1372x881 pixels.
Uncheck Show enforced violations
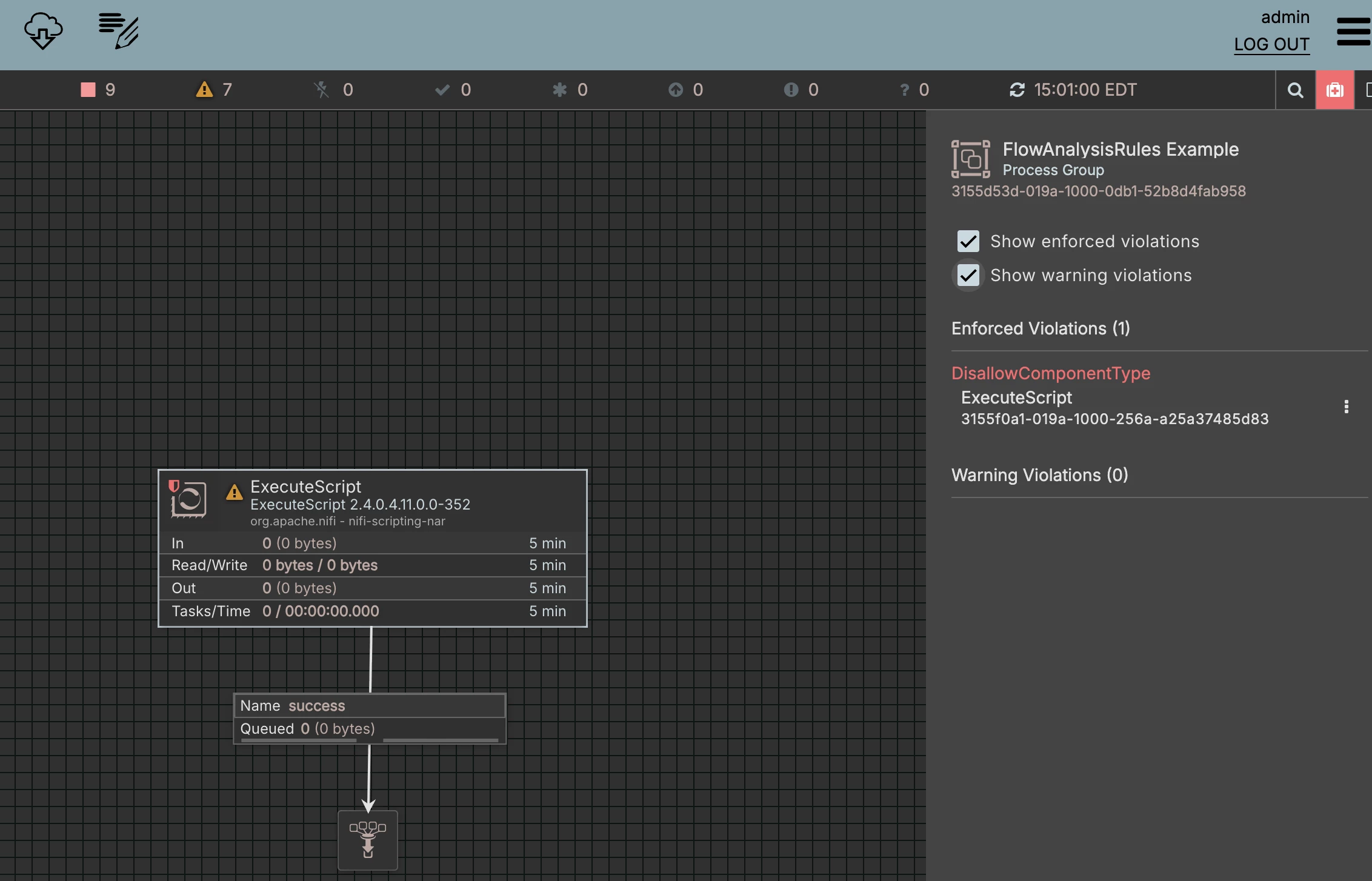pos(968,241)
